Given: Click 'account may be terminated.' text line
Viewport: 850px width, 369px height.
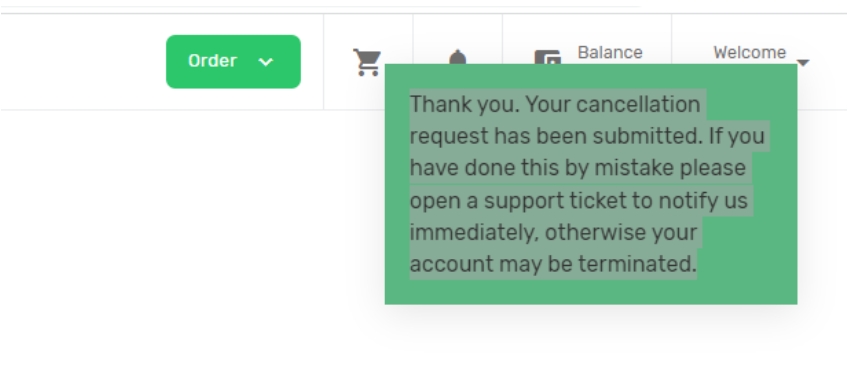Looking at the screenshot, I should [553, 264].
